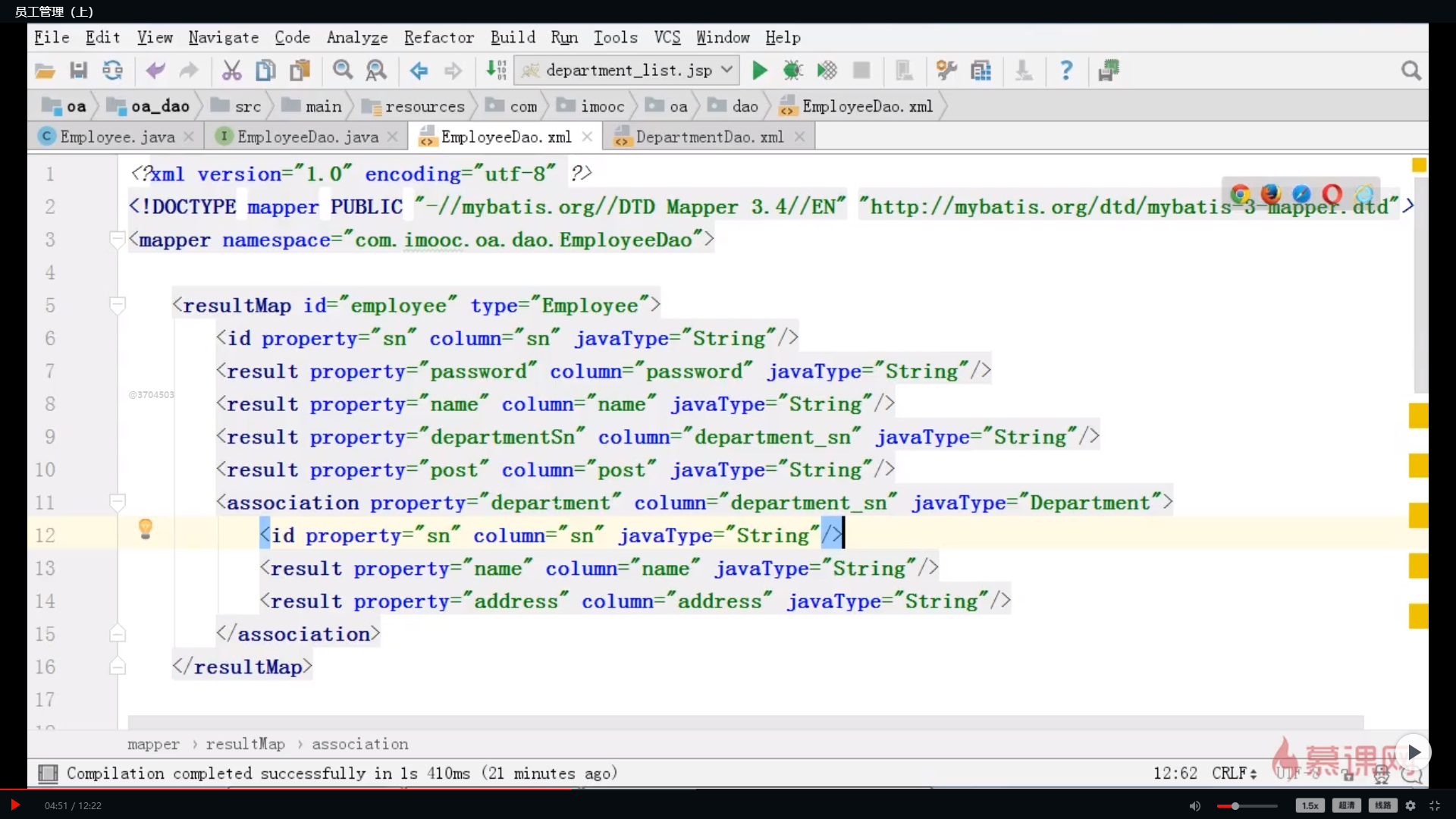The image size is (1456, 819).
Task: Collapse fold marker at closing resultMap line 16
Action: (117, 667)
